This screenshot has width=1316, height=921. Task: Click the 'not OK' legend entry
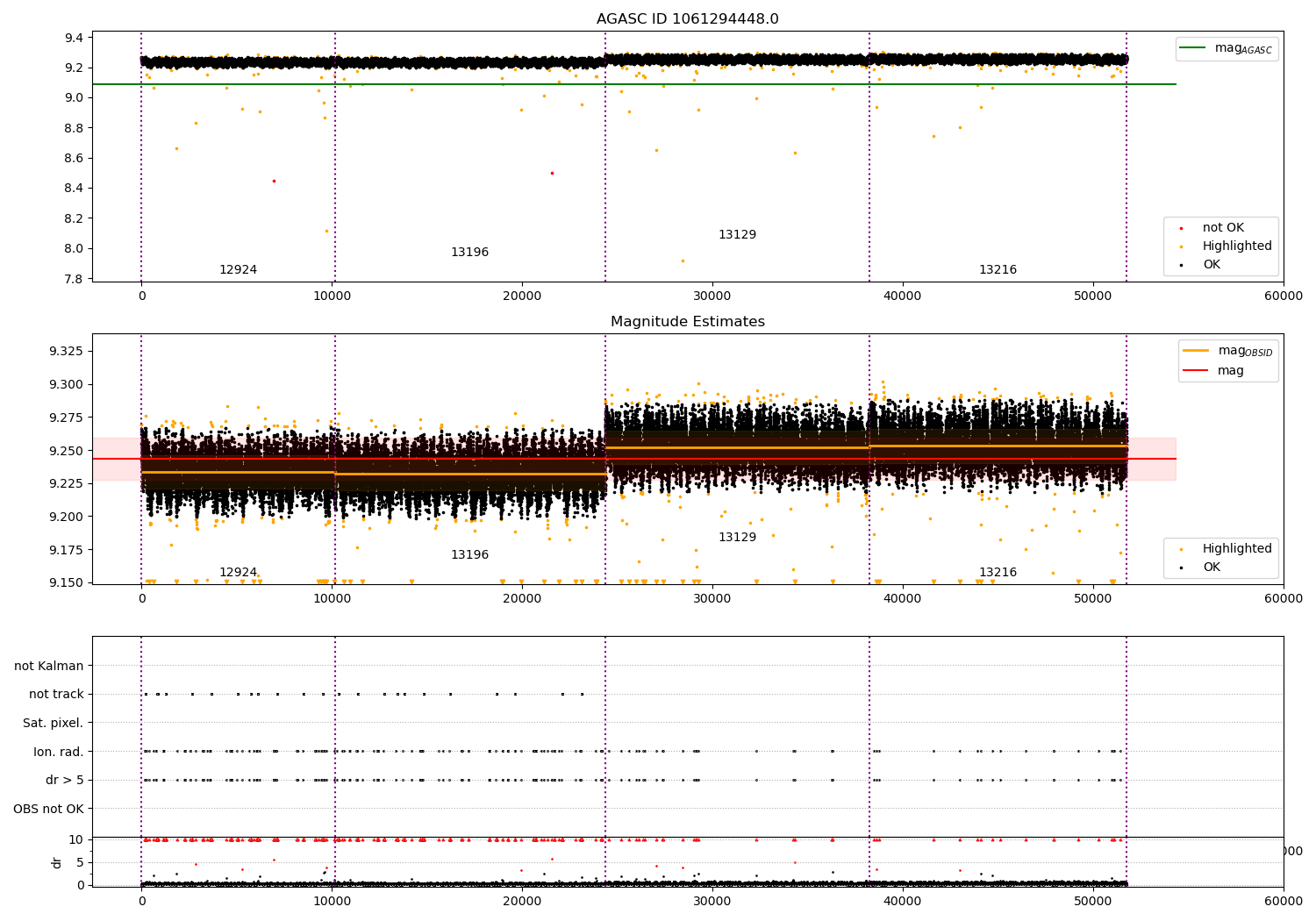[x=1223, y=228]
